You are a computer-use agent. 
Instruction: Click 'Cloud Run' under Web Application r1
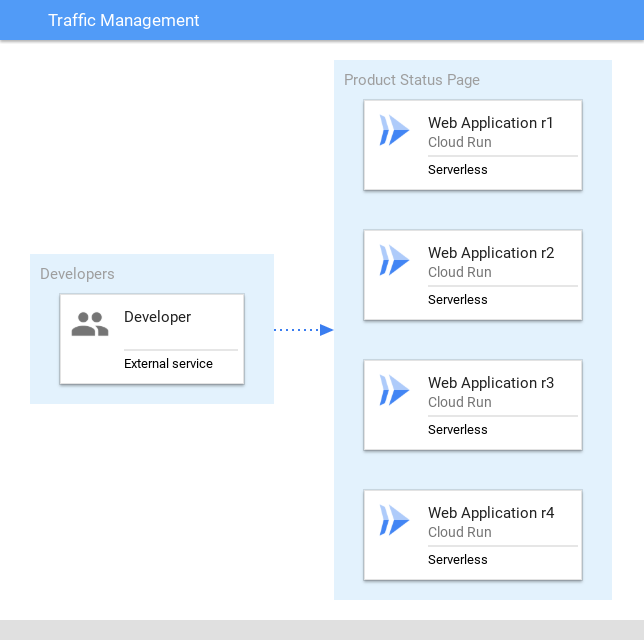pyautogui.click(x=460, y=142)
